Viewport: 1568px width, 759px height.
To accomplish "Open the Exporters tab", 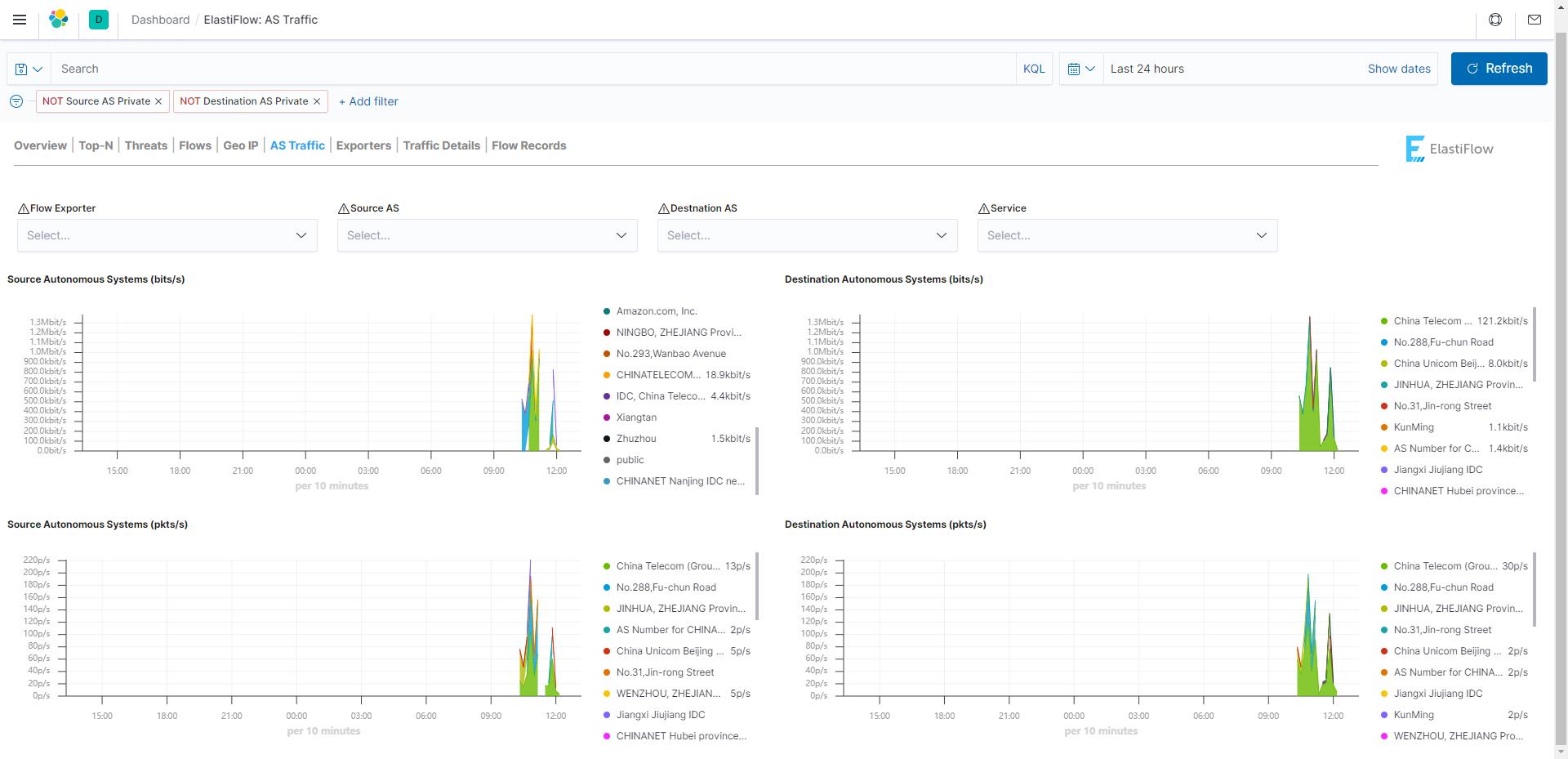I will coord(363,145).
